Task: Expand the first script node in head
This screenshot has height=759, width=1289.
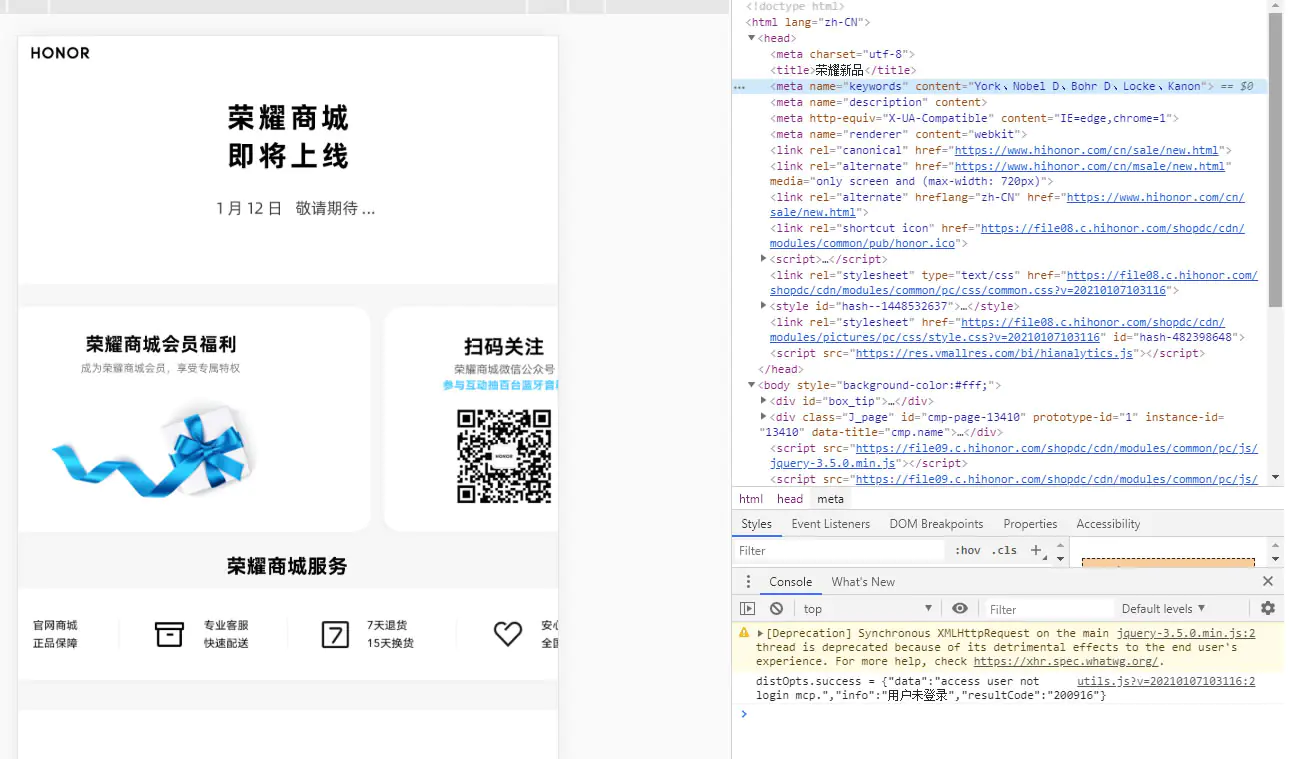Action: [x=764, y=259]
